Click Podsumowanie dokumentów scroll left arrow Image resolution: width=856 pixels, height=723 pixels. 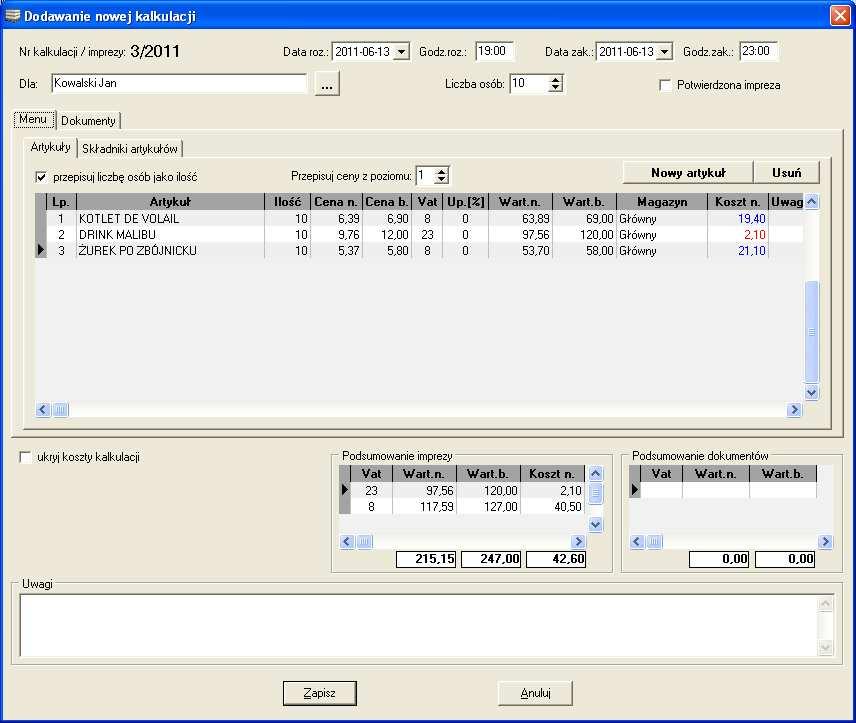point(637,542)
